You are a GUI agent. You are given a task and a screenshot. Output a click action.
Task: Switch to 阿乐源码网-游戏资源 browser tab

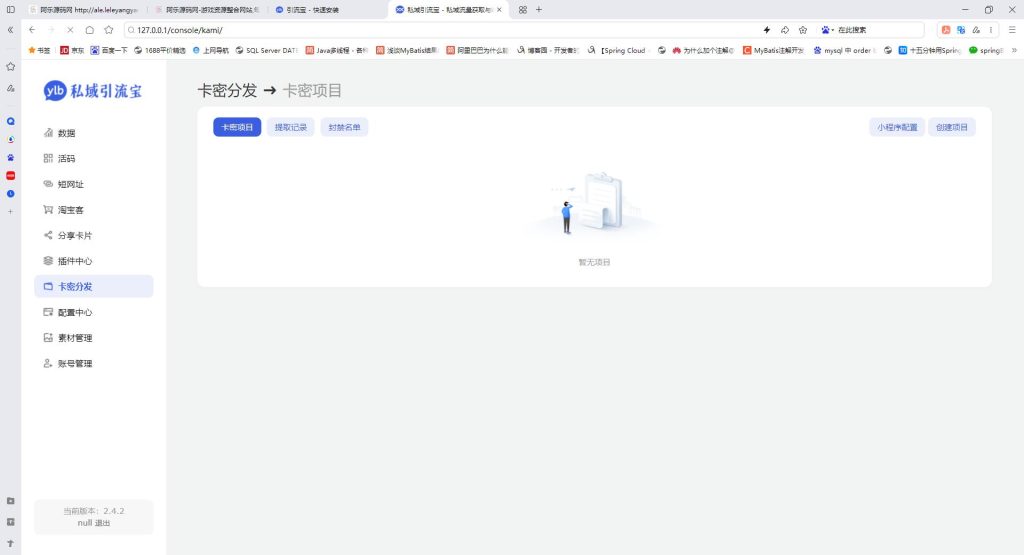208,10
